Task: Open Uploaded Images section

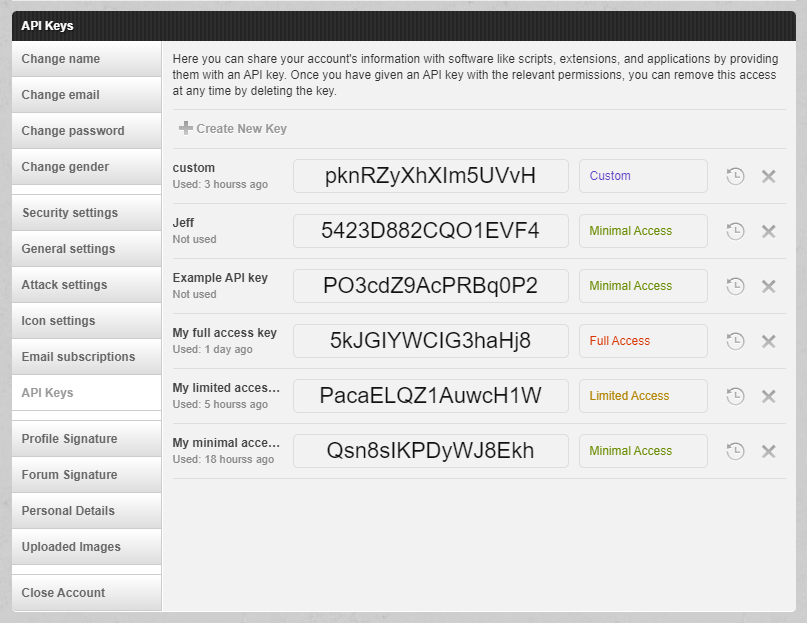Action: pos(86,547)
